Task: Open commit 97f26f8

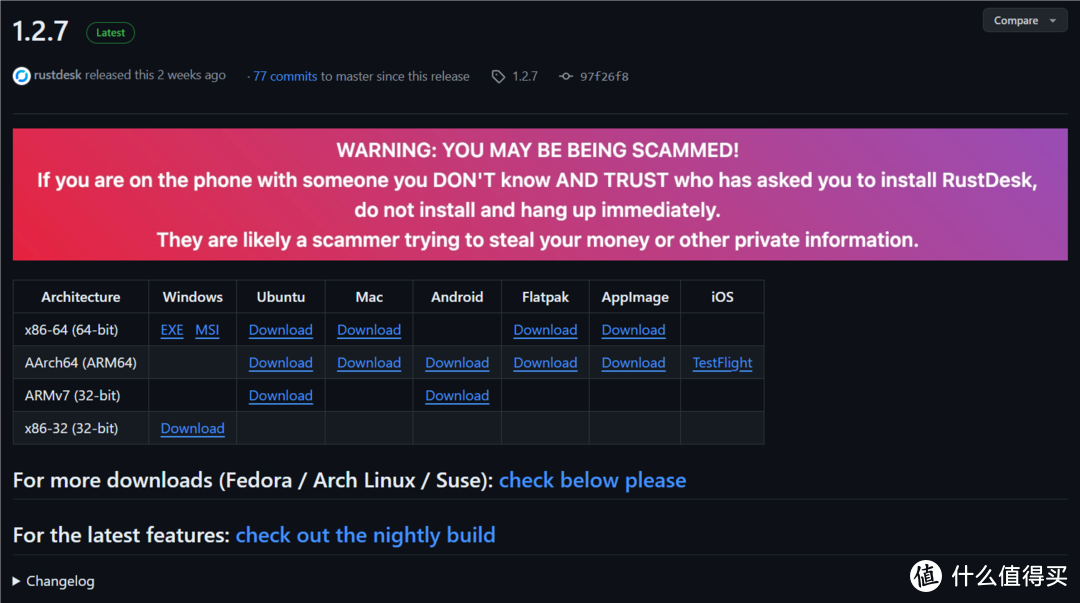Action: pyautogui.click(x=604, y=76)
